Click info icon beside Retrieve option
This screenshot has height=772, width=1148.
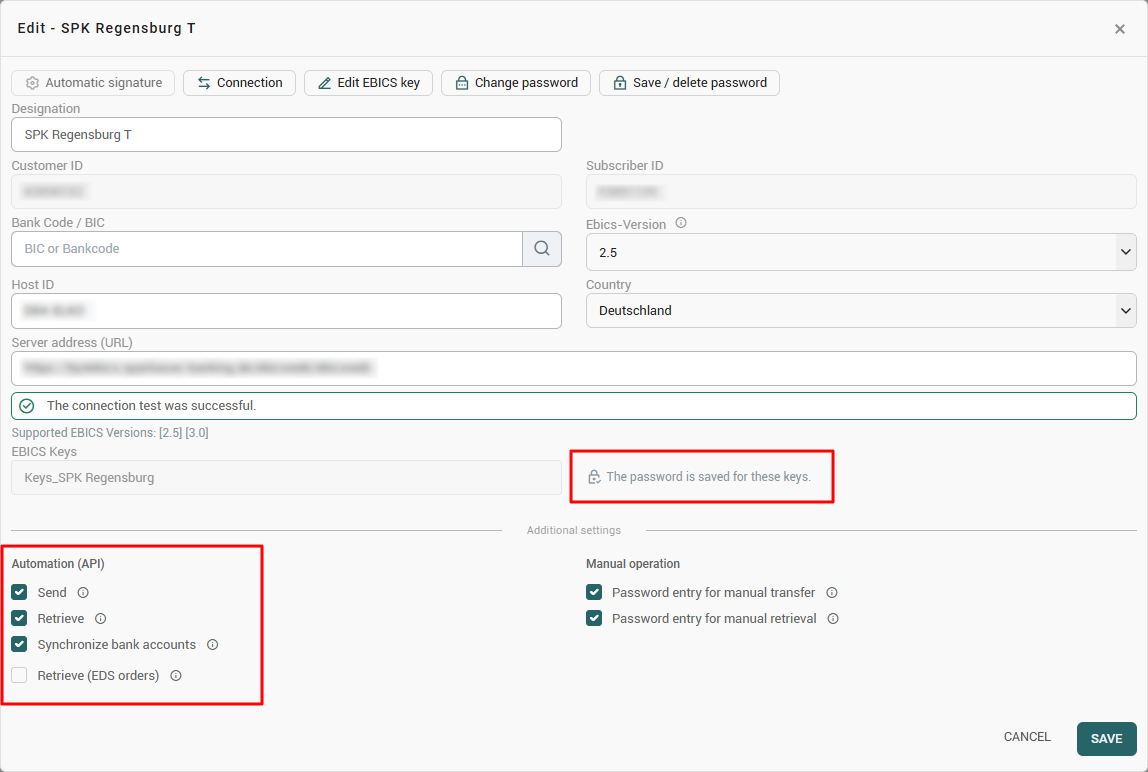tap(101, 619)
